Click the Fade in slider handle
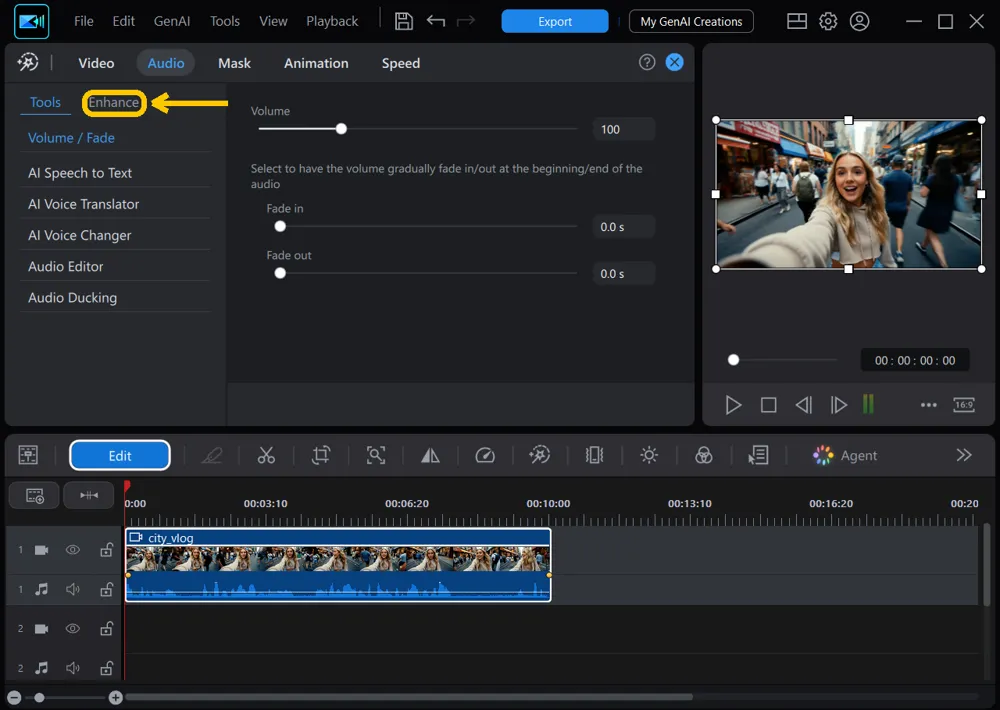Image resolution: width=1000 pixels, height=710 pixels. click(x=280, y=226)
